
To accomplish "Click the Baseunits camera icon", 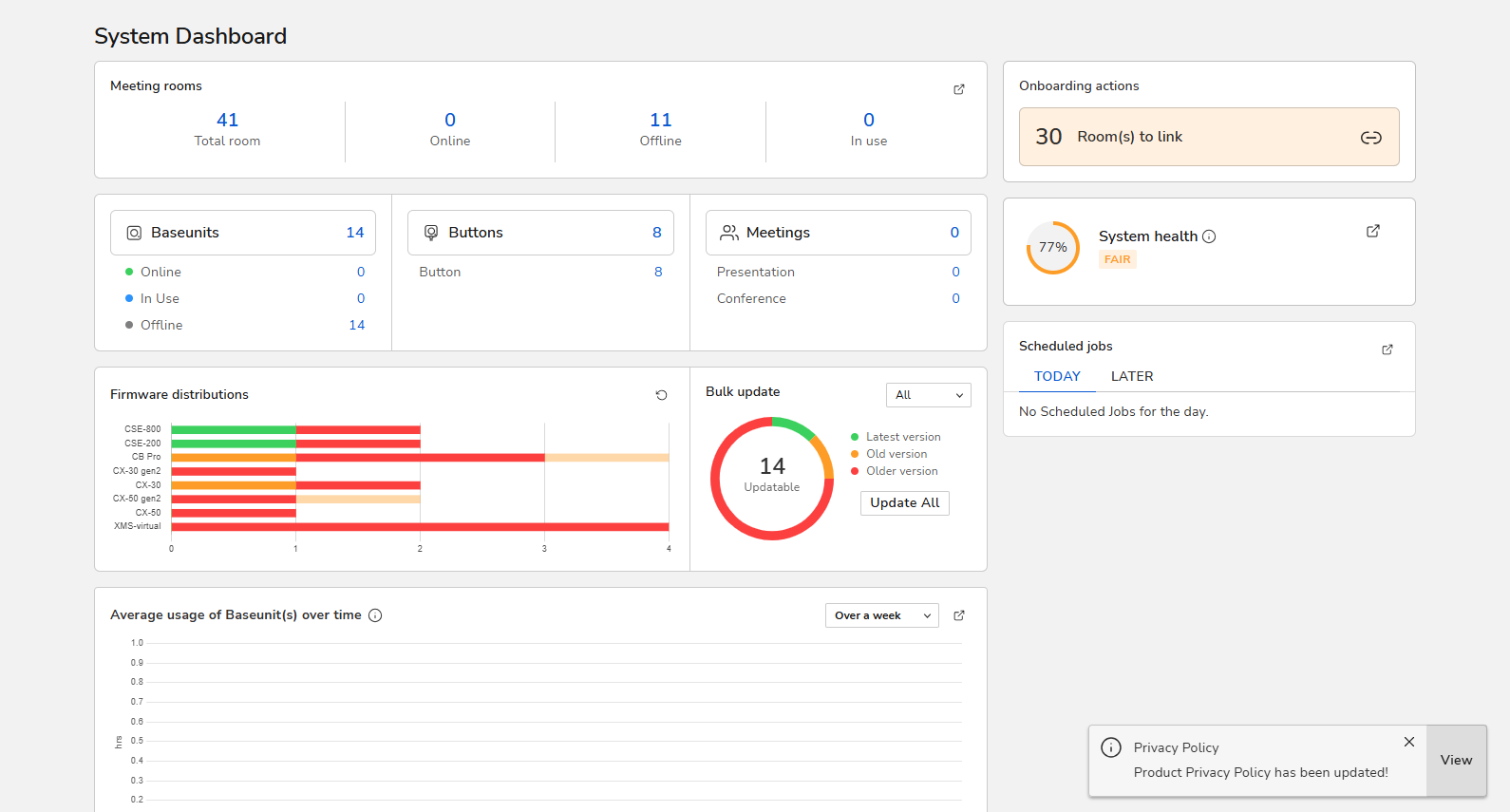I will point(134,233).
